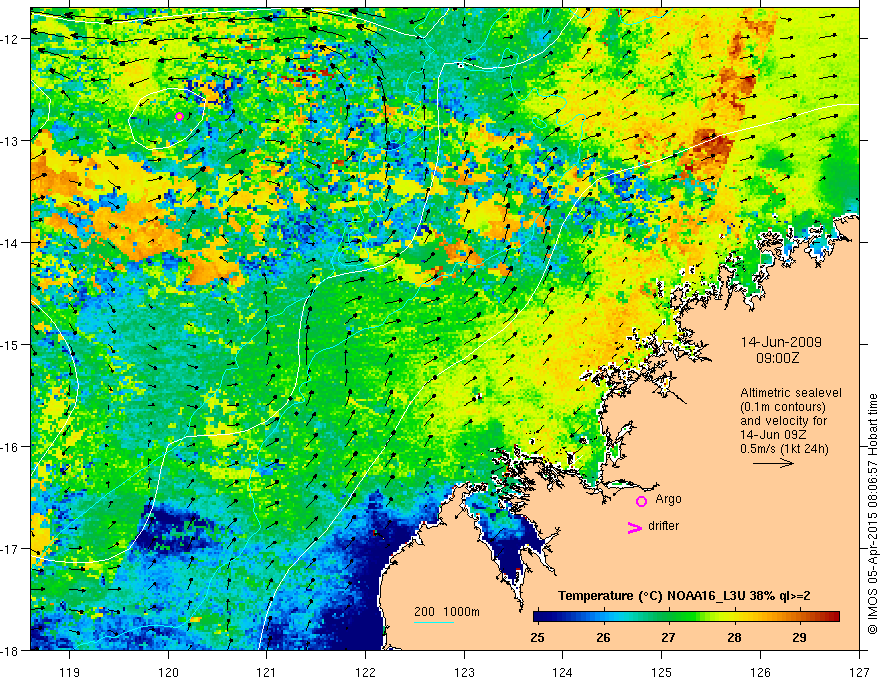Click longitude axis label 120
Image resolution: width=880 pixels, height=680 pixels.
168,672
